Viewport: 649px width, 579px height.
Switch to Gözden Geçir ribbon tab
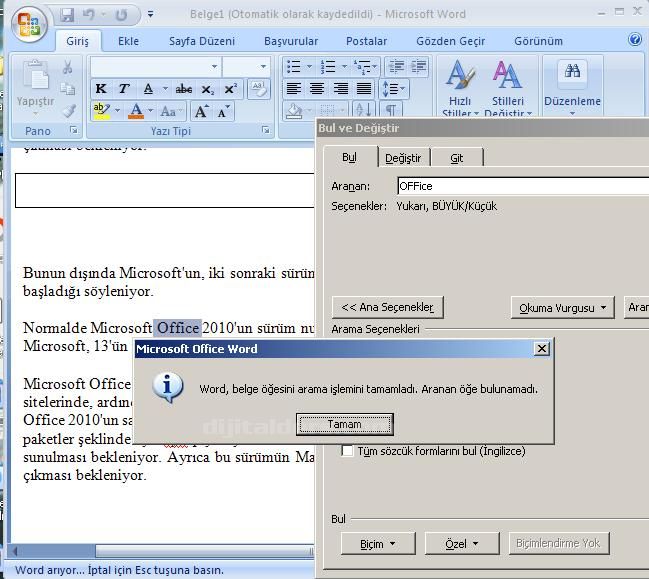click(450, 41)
